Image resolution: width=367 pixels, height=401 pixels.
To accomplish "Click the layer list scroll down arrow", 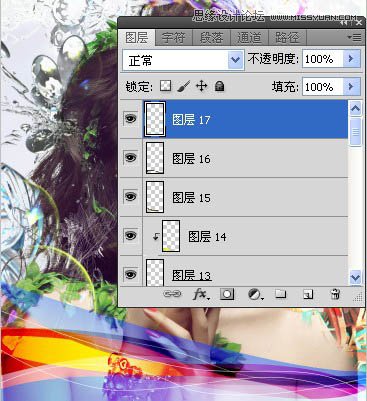I will [x=355, y=277].
